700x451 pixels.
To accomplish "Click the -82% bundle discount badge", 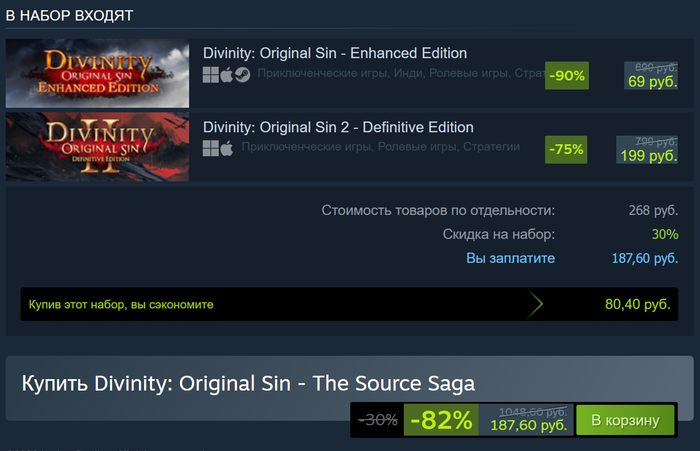I will [x=439, y=420].
